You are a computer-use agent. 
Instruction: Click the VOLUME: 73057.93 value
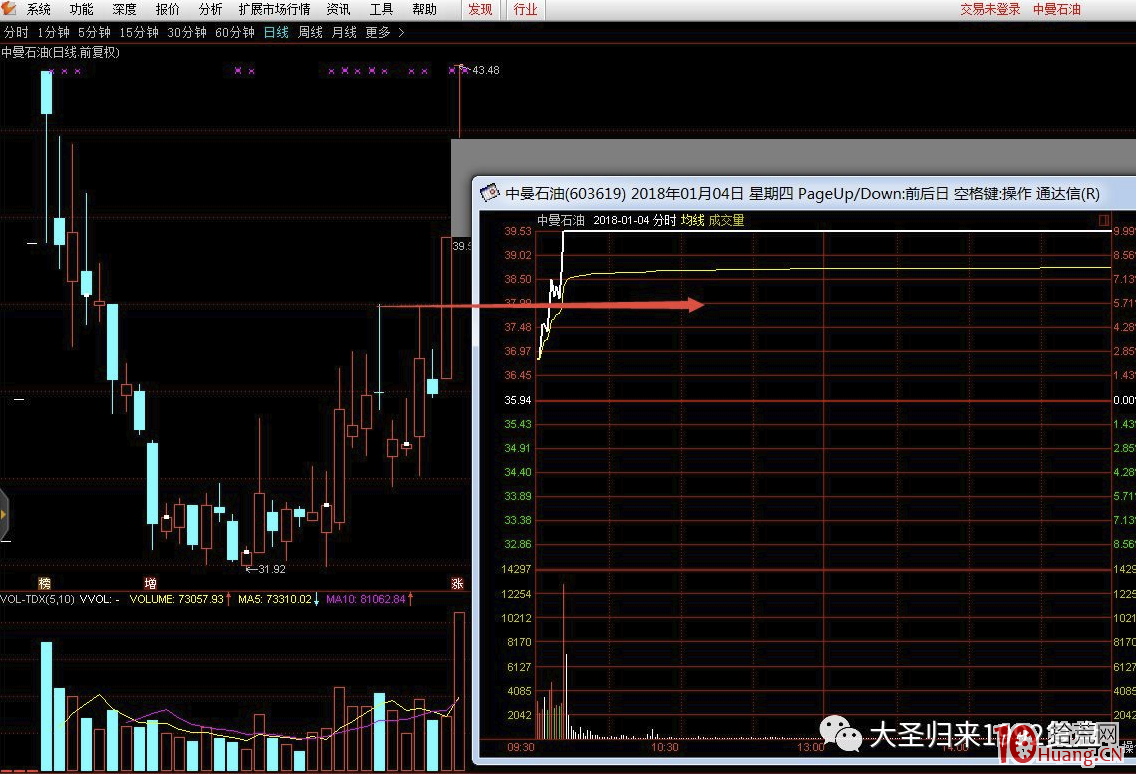click(177, 599)
